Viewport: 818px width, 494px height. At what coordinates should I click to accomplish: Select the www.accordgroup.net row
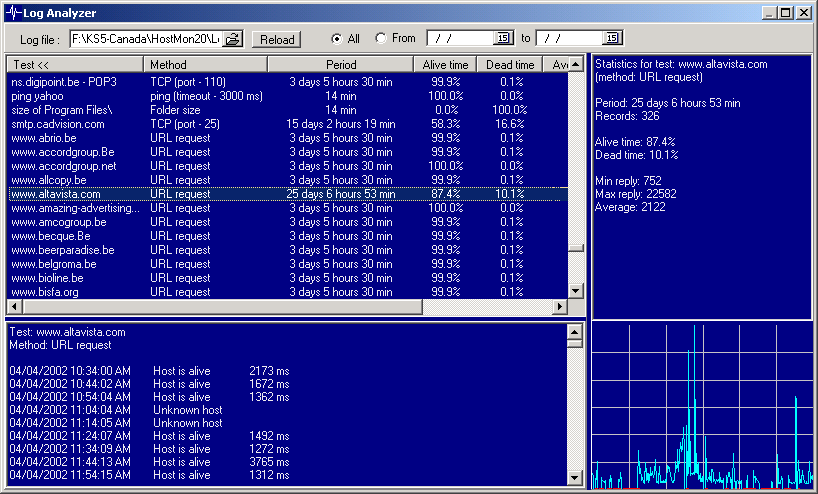288,166
